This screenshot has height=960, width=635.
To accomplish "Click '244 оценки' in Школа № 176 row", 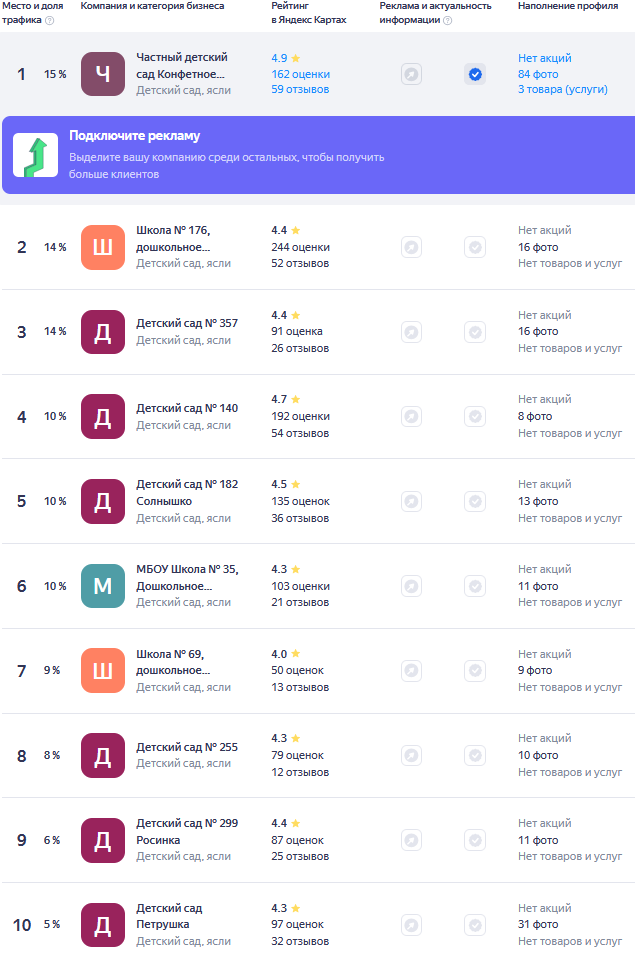I will (x=301, y=247).
